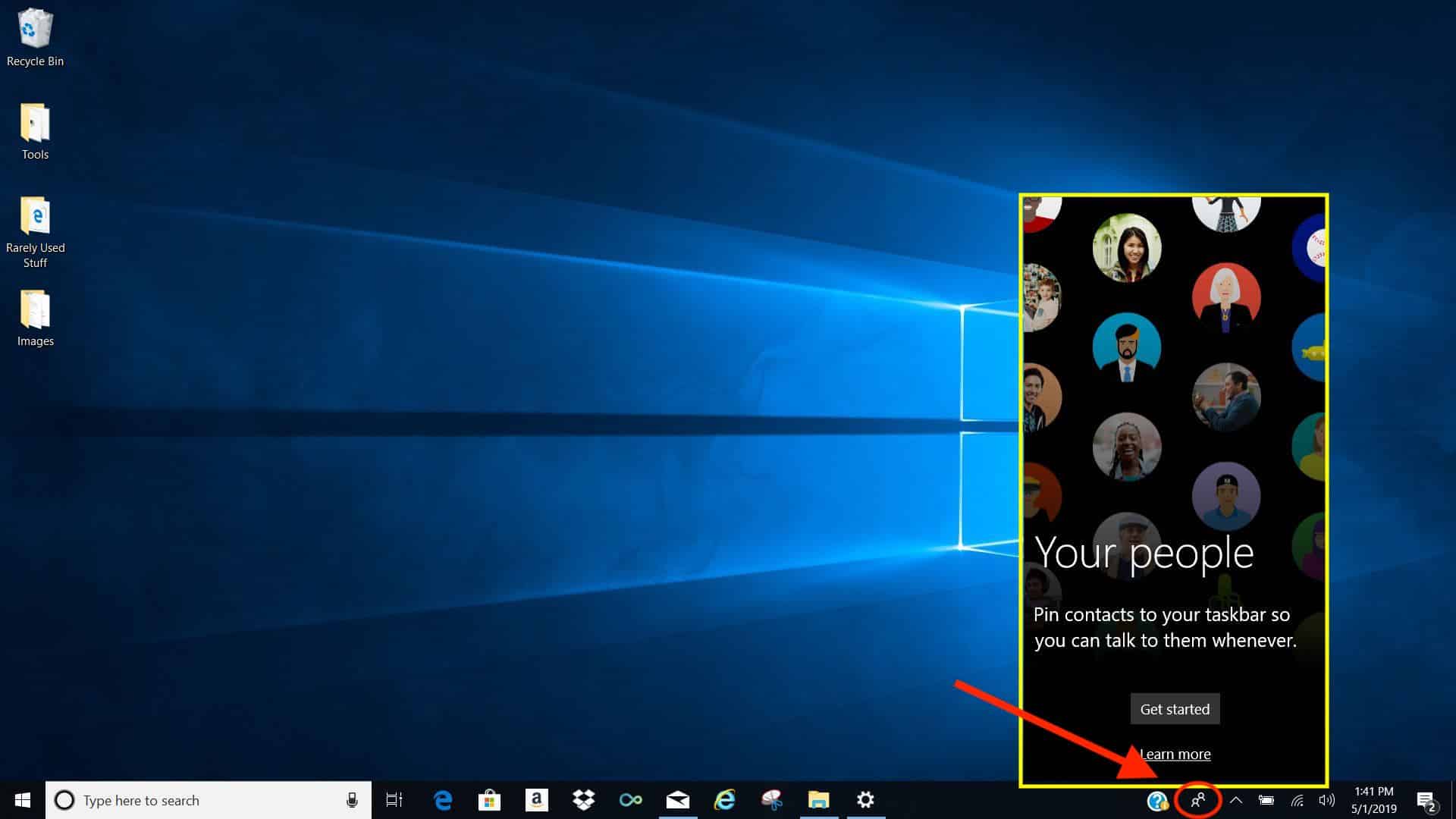Viewport: 1456px width, 819px height.
Task: Launch Microsoft Edge from the taskbar
Action: click(x=442, y=800)
